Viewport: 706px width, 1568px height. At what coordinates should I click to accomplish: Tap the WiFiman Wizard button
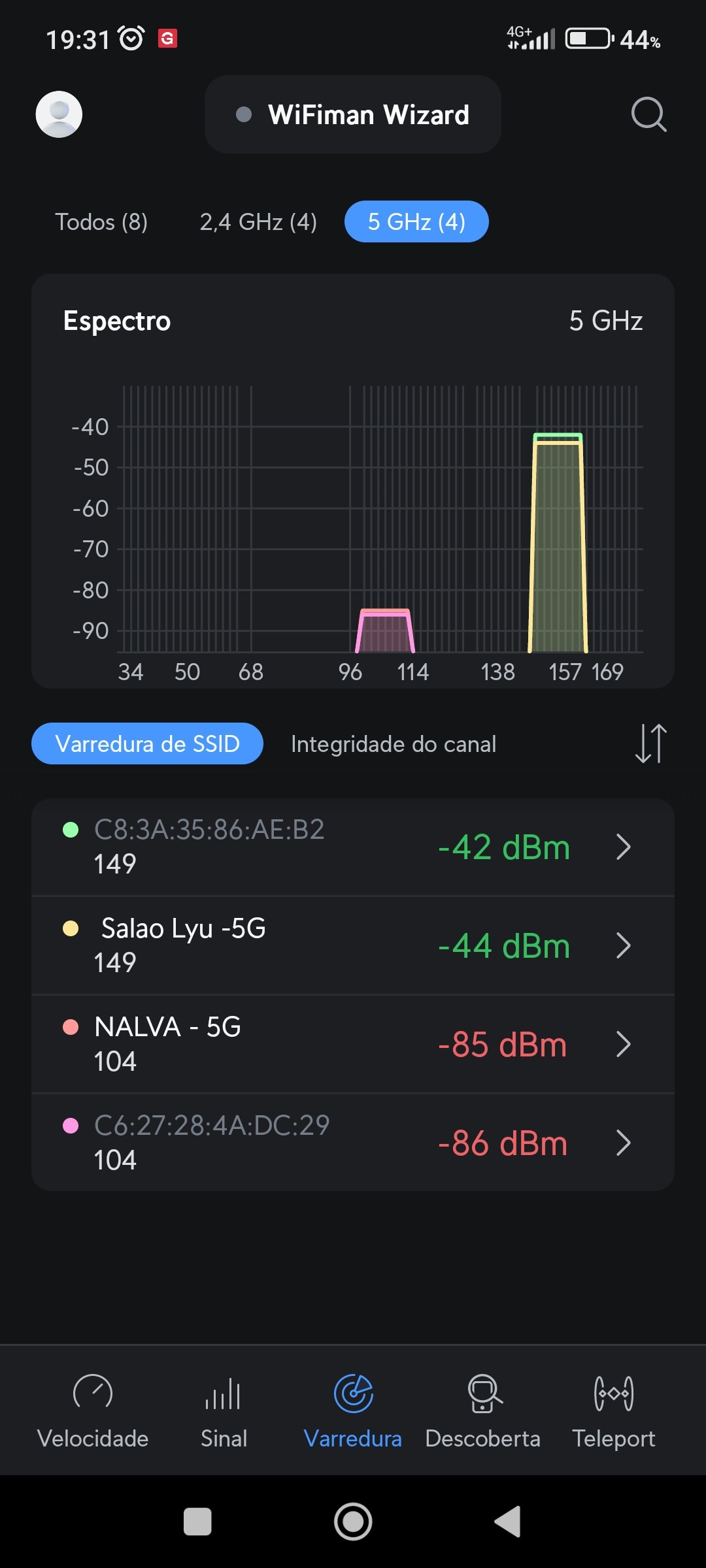click(353, 115)
